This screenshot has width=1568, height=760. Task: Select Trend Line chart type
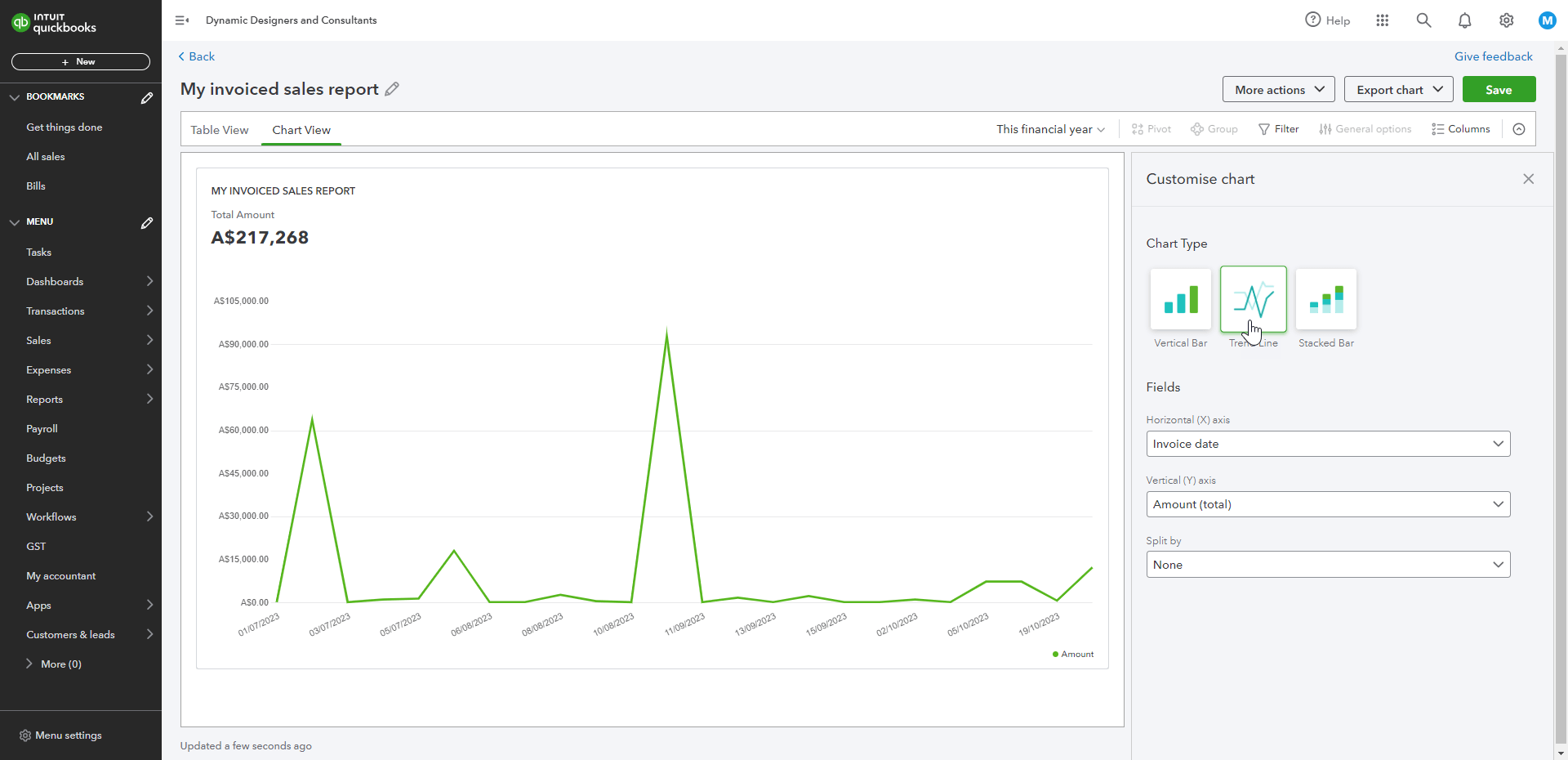(1254, 300)
